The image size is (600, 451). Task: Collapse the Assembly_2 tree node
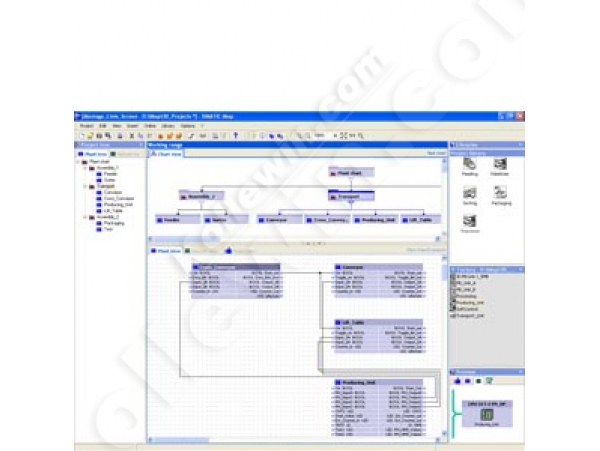click(x=84, y=218)
